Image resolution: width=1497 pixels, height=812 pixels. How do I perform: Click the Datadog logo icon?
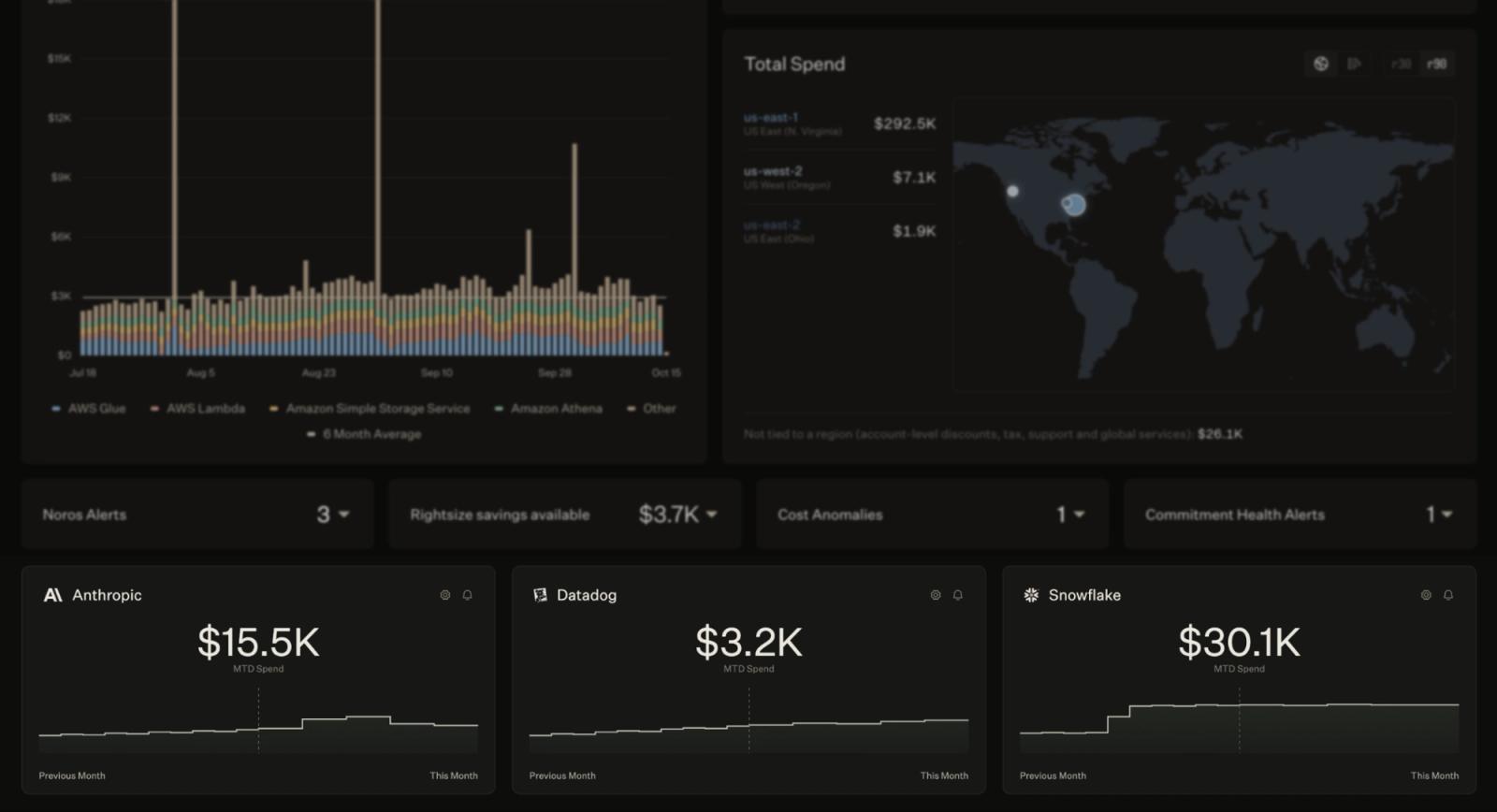540,595
